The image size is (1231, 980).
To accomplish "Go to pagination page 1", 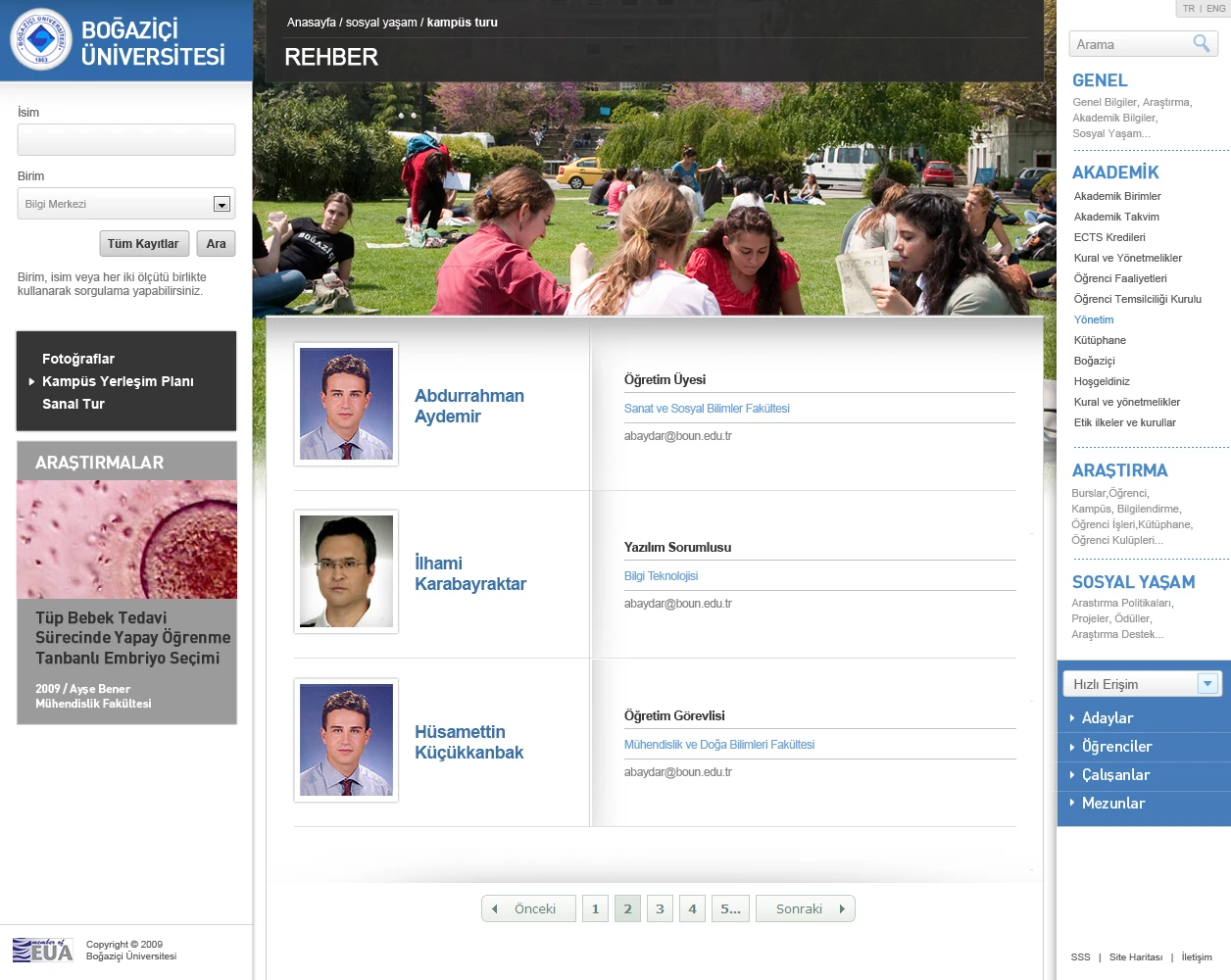I will pos(595,908).
